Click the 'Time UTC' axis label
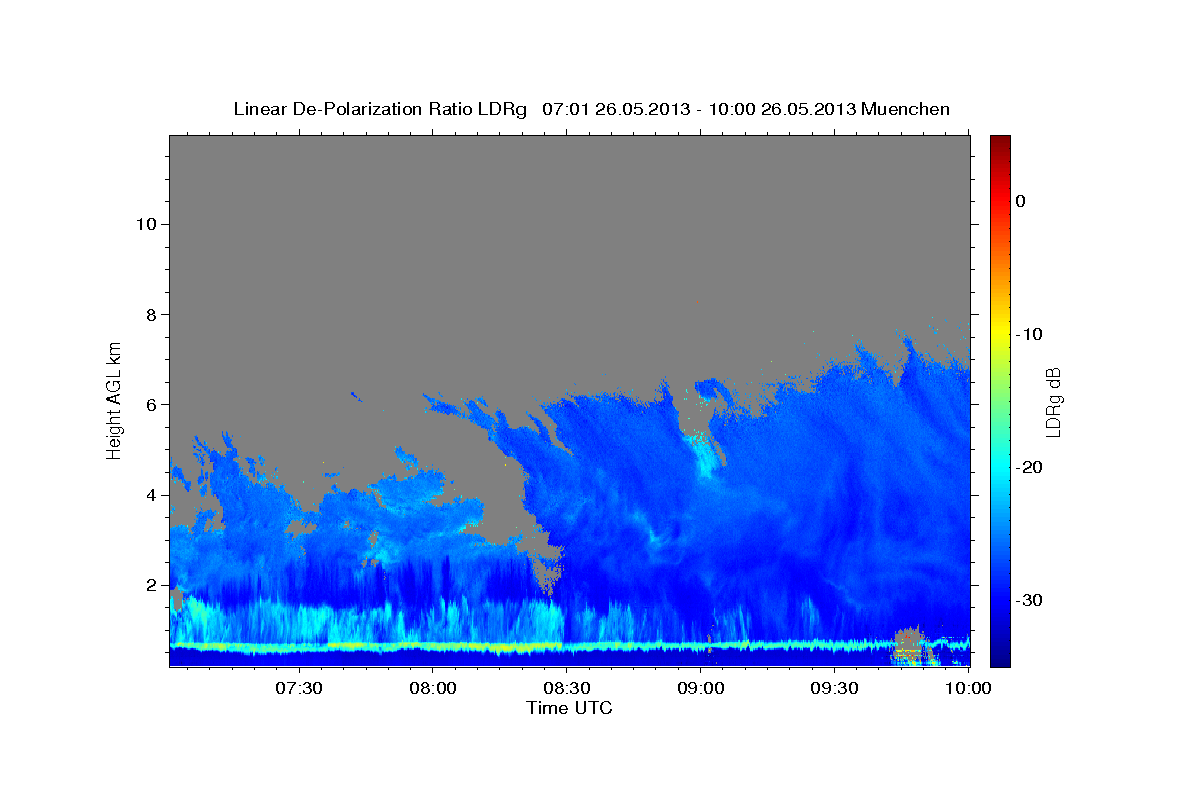 [569, 708]
